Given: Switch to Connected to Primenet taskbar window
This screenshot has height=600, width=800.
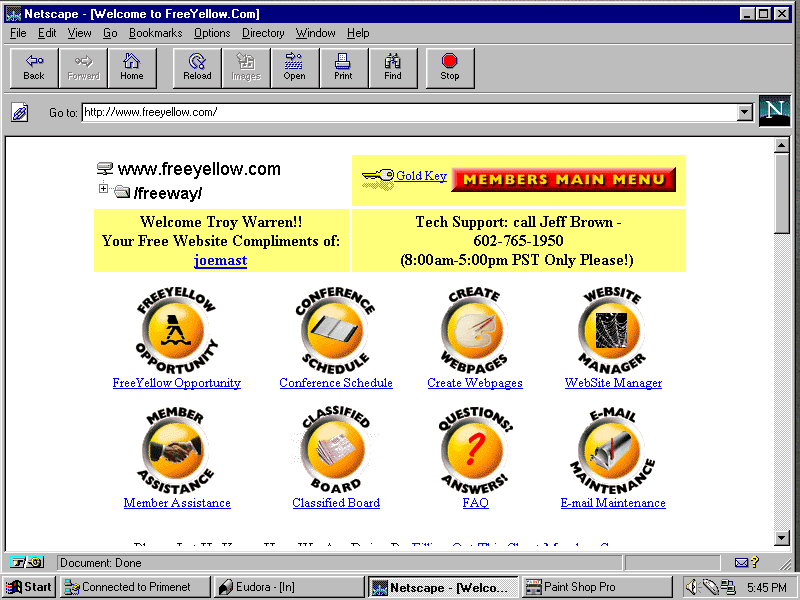Looking at the screenshot, I should 135,587.
